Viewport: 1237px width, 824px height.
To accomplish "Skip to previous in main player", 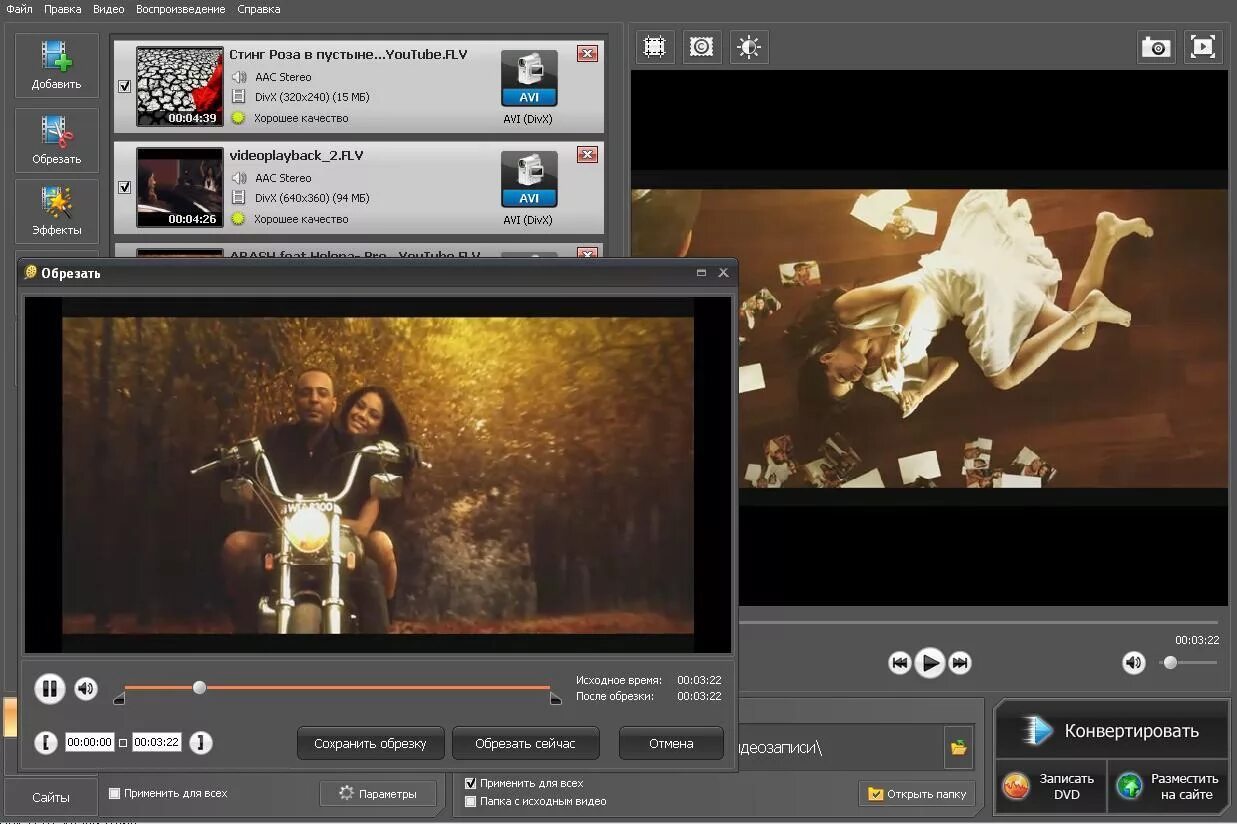I will pos(900,662).
